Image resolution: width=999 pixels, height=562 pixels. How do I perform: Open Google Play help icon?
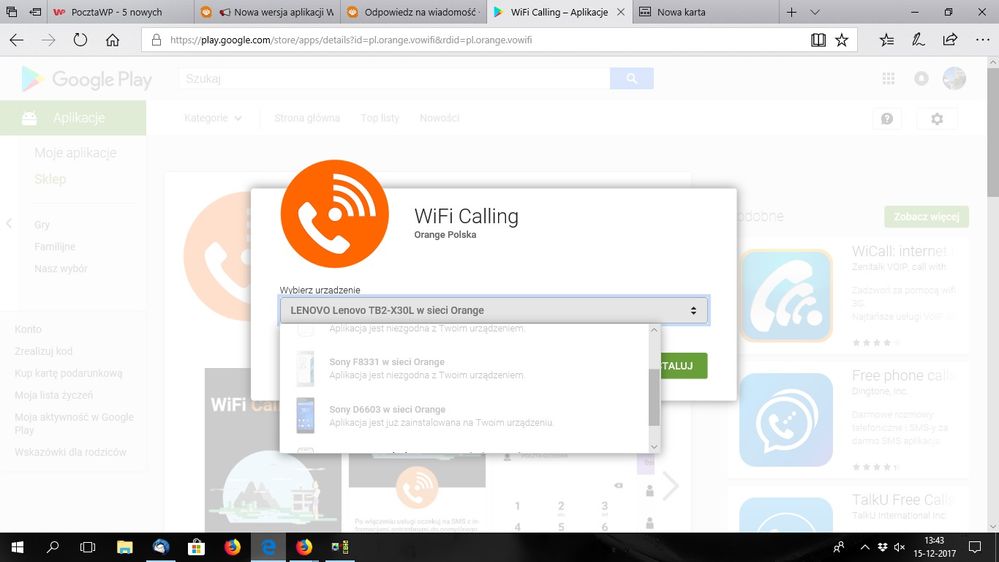click(x=887, y=119)
